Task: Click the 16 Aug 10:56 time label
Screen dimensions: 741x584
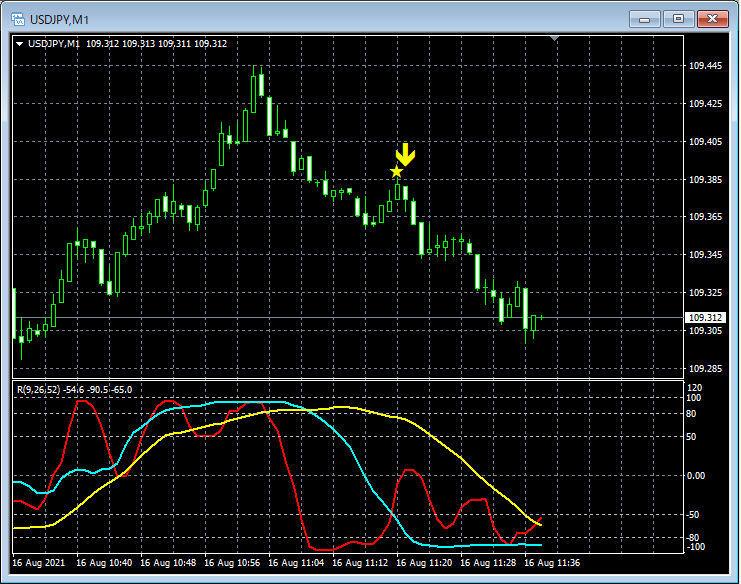Action: pyautogui.click(x=232, y=563)
